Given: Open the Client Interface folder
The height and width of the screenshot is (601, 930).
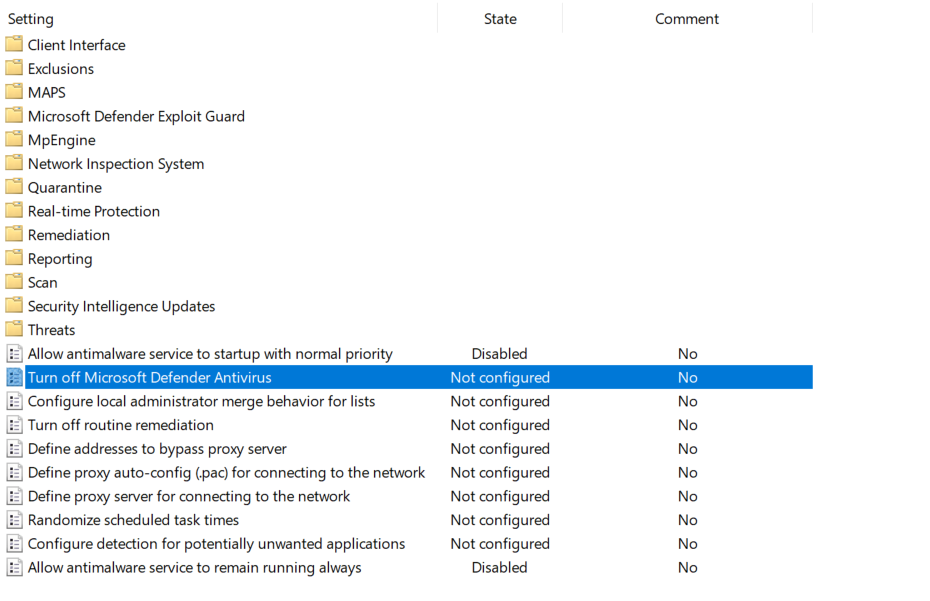Looking at the screenshot, I should click(x=15, y=45).
